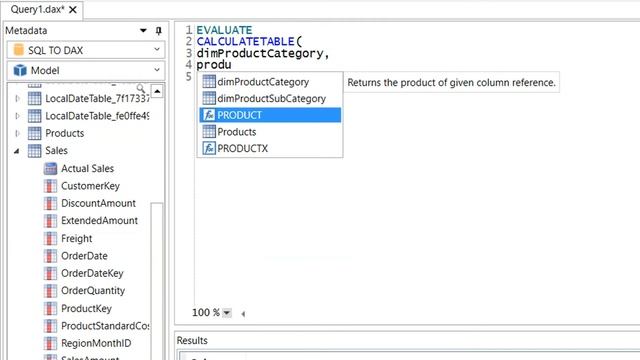Click the OrderQuantity column label

93,291
